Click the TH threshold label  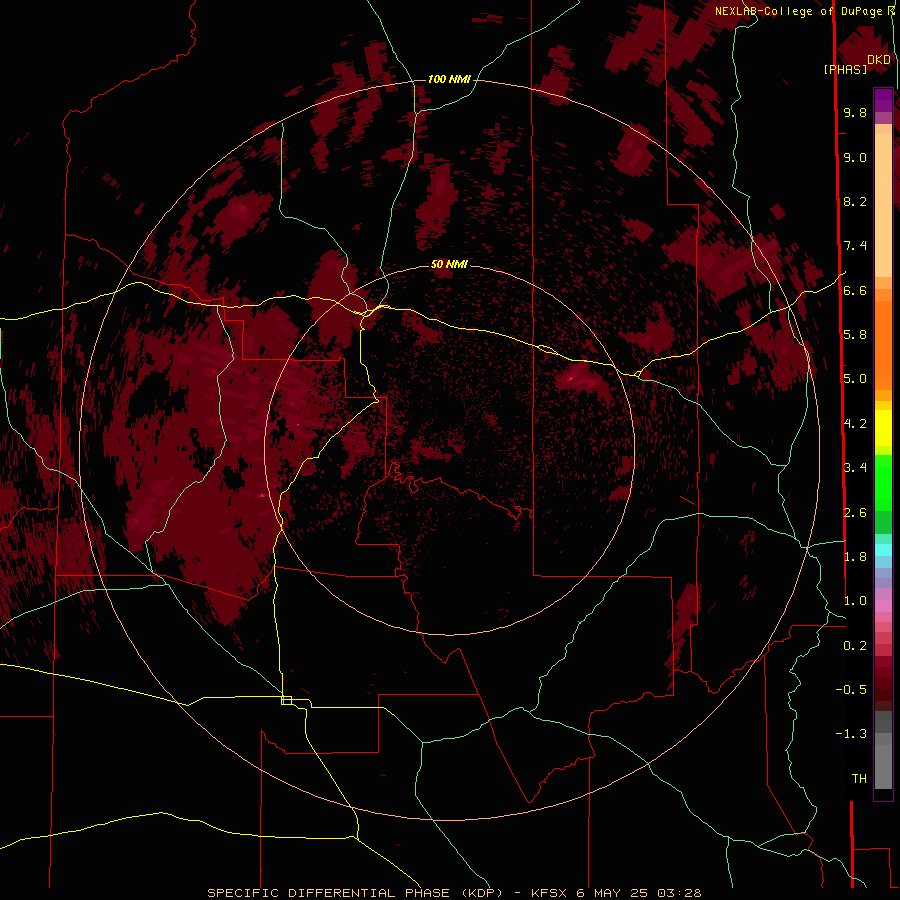pos(859,779)
